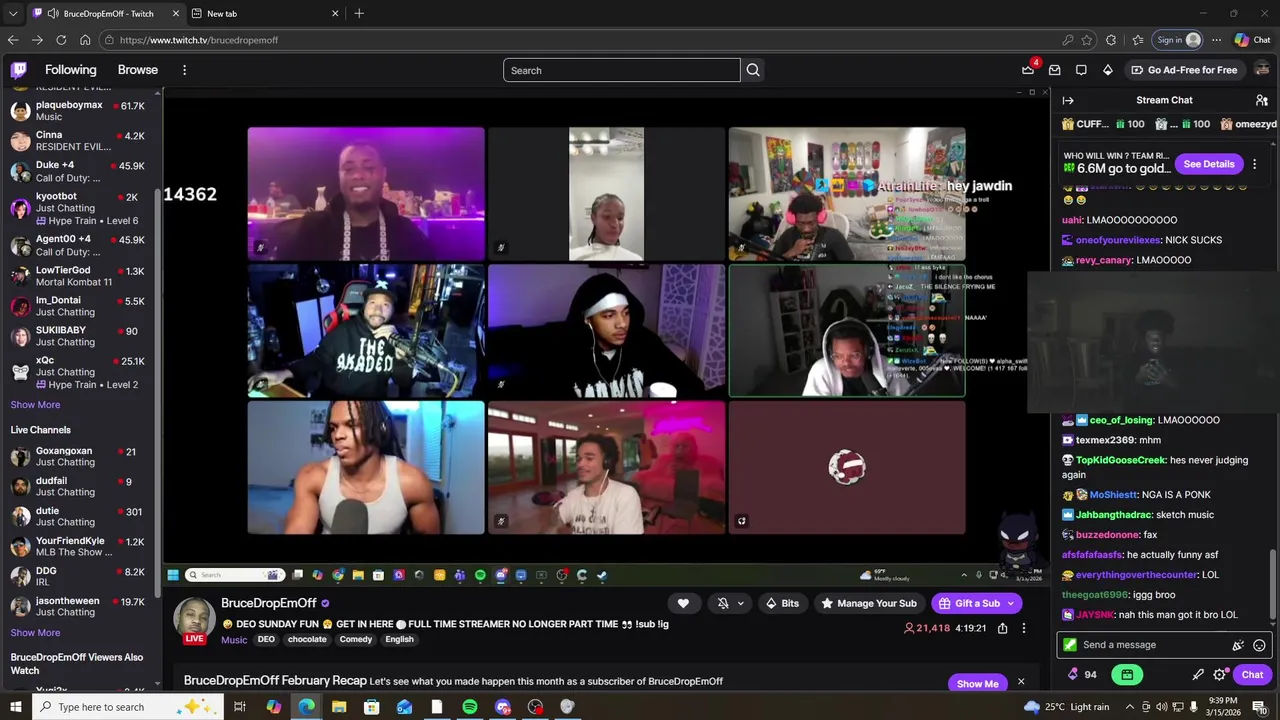Click the Twitch search magnifier button

pyautogui.click(x=753, y=70)
